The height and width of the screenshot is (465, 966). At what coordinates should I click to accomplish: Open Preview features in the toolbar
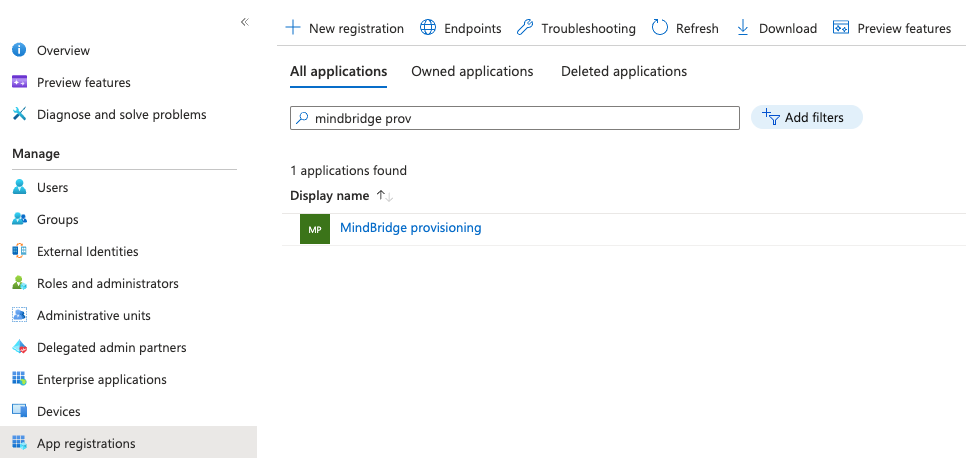coord(891,28)
